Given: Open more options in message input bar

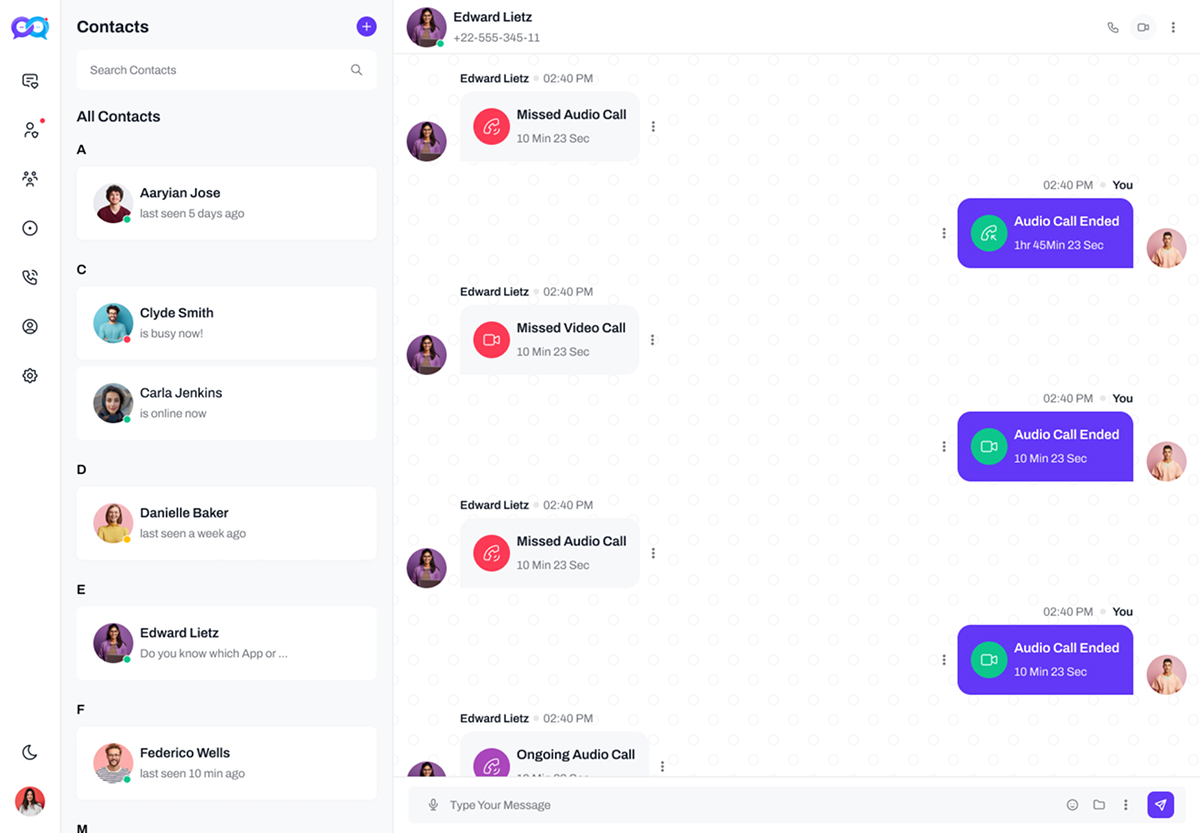Looking at the screenshot, I should click(x=1126, y=805).
